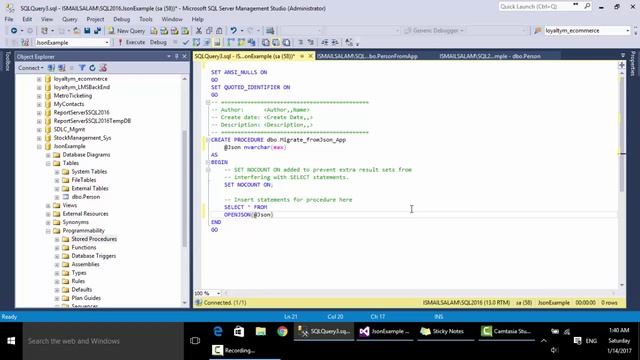Click the Save All icon
The height and width of the screenshot is (360, 640).
tap(98, 31)
